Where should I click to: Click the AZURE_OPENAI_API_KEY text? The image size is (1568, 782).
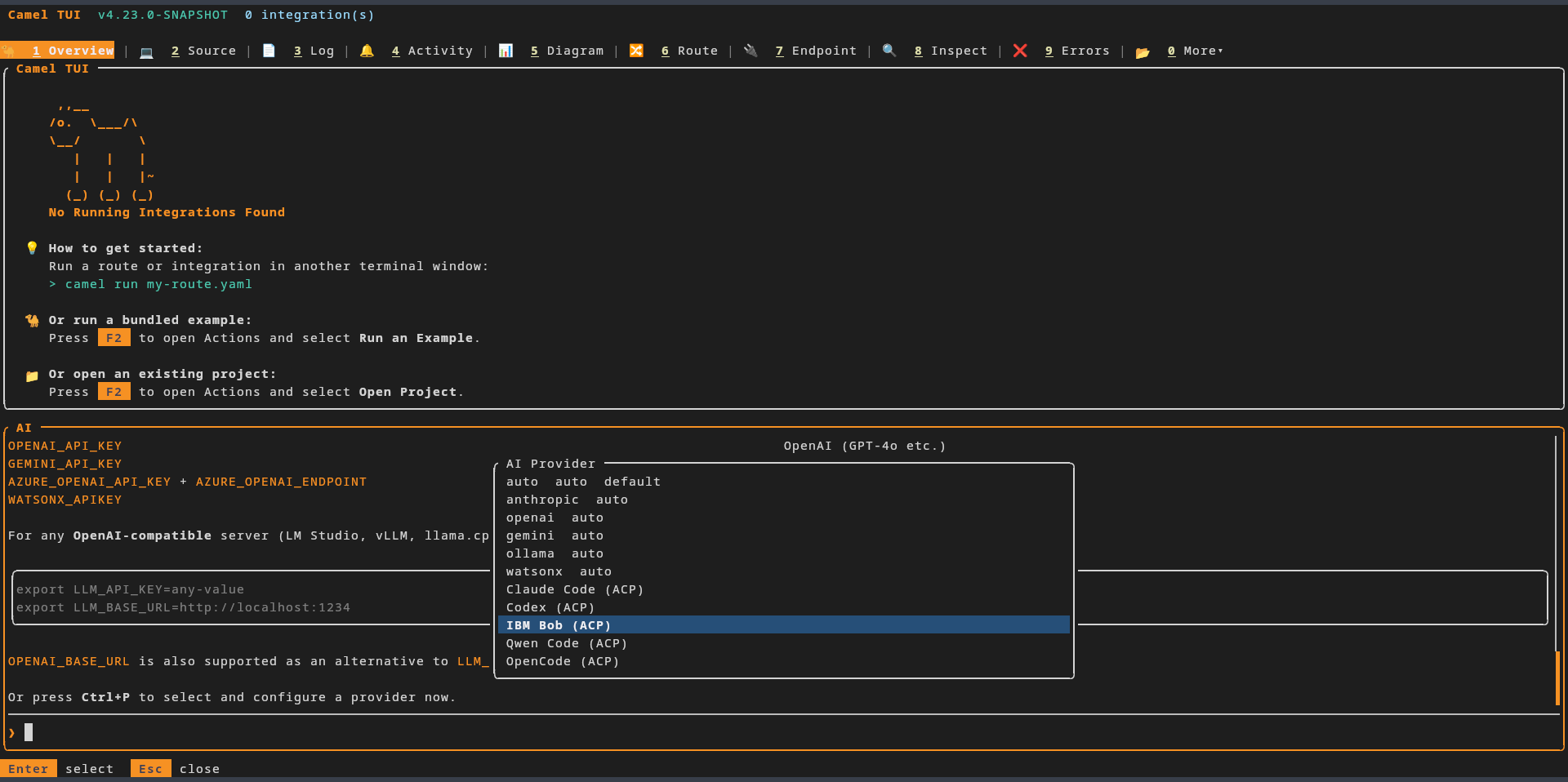pyautogui.click(x=89, y=482)
